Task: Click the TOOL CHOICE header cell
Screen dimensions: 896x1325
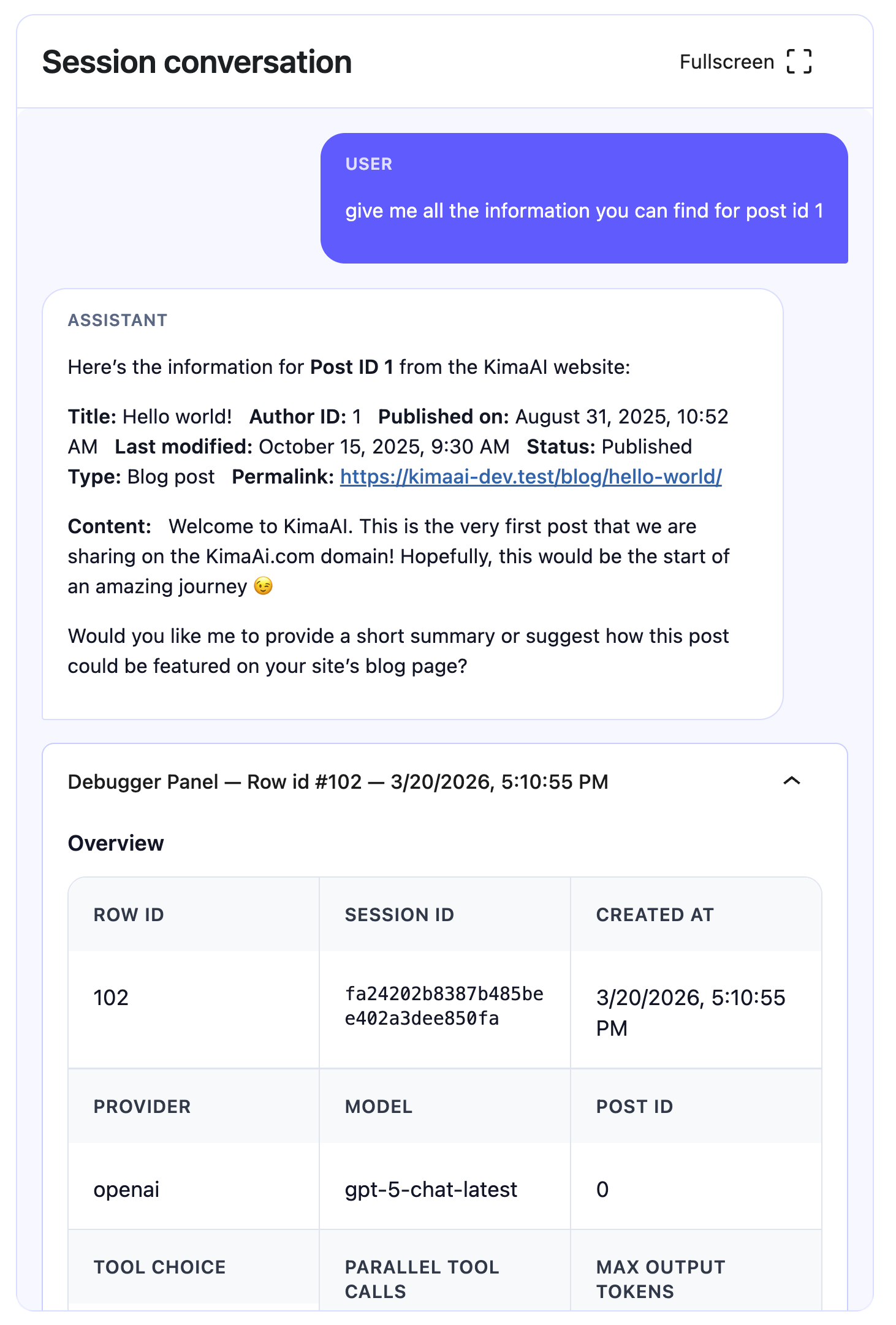Action: (159, 1267)
